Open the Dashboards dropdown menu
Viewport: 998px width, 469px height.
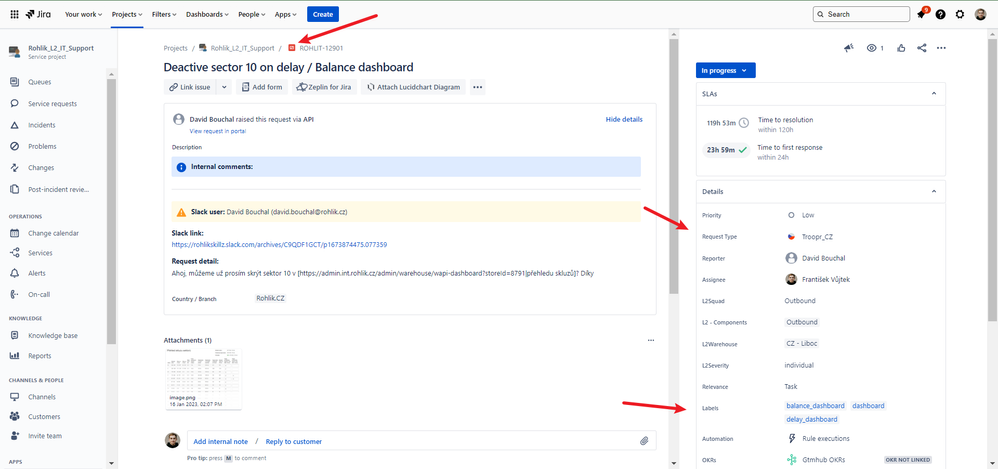(208, 14)
